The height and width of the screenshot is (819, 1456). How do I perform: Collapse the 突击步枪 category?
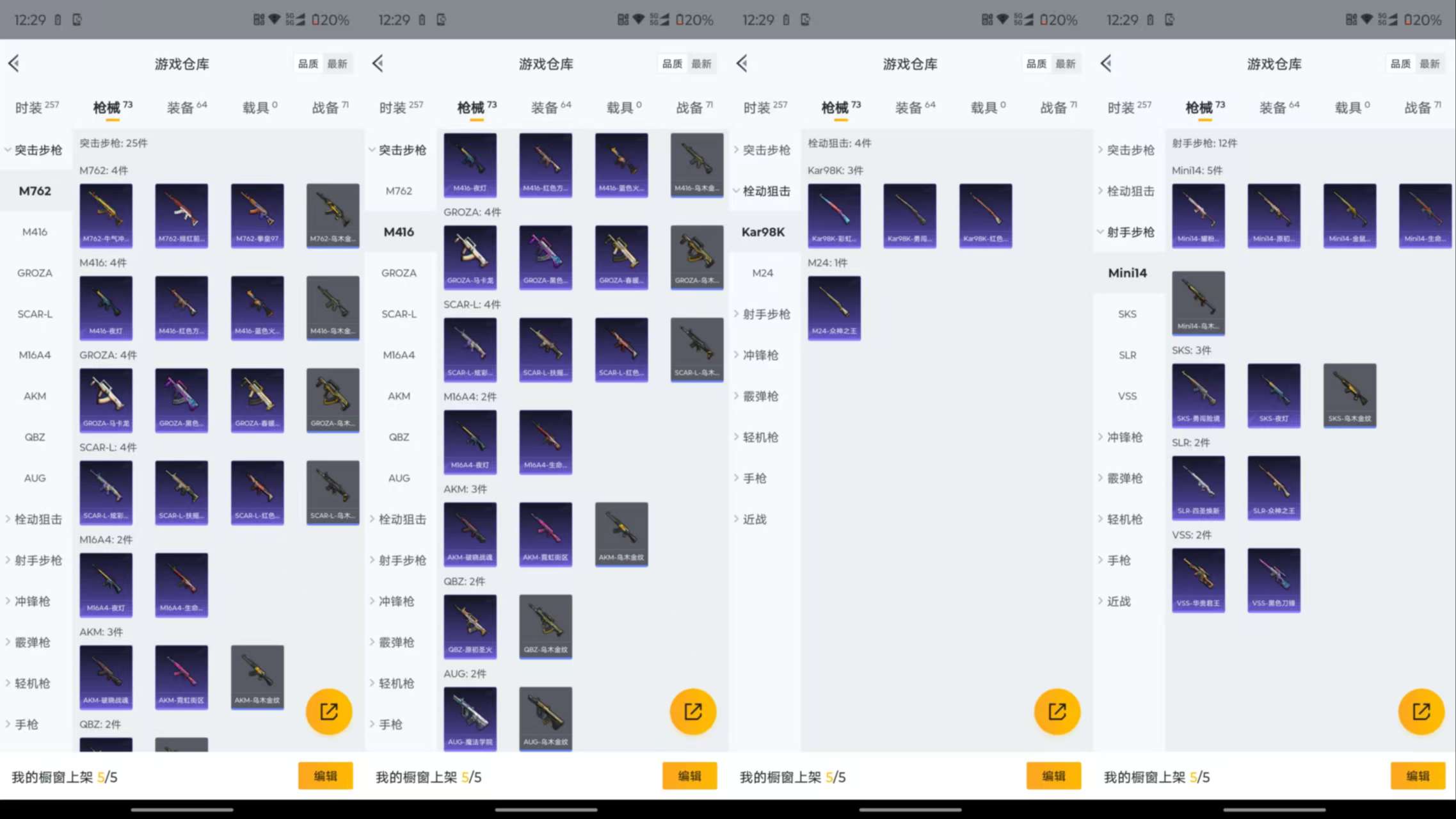point(36,150)
